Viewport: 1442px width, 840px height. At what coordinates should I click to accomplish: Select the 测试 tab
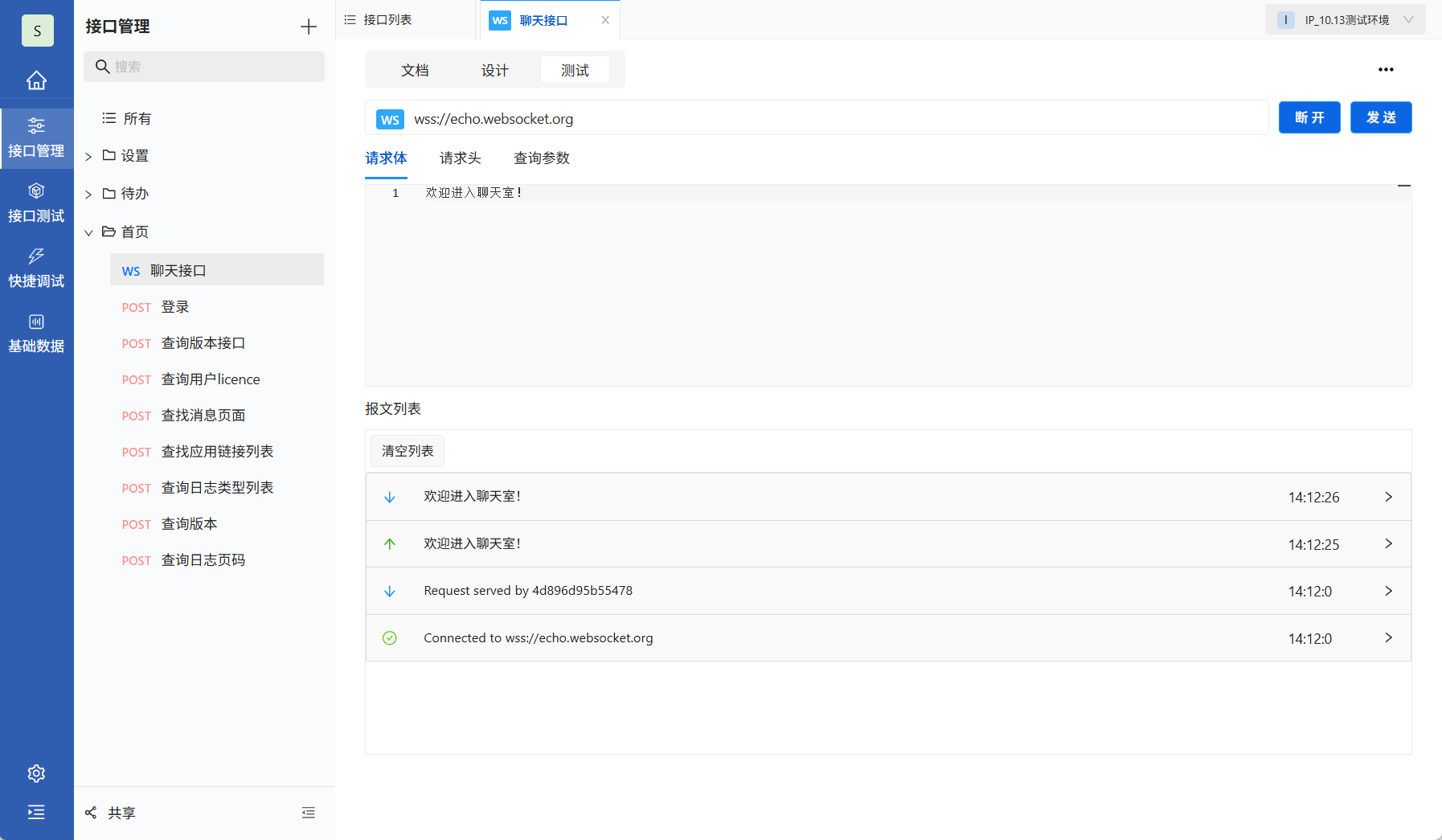(x=575, y=71)
